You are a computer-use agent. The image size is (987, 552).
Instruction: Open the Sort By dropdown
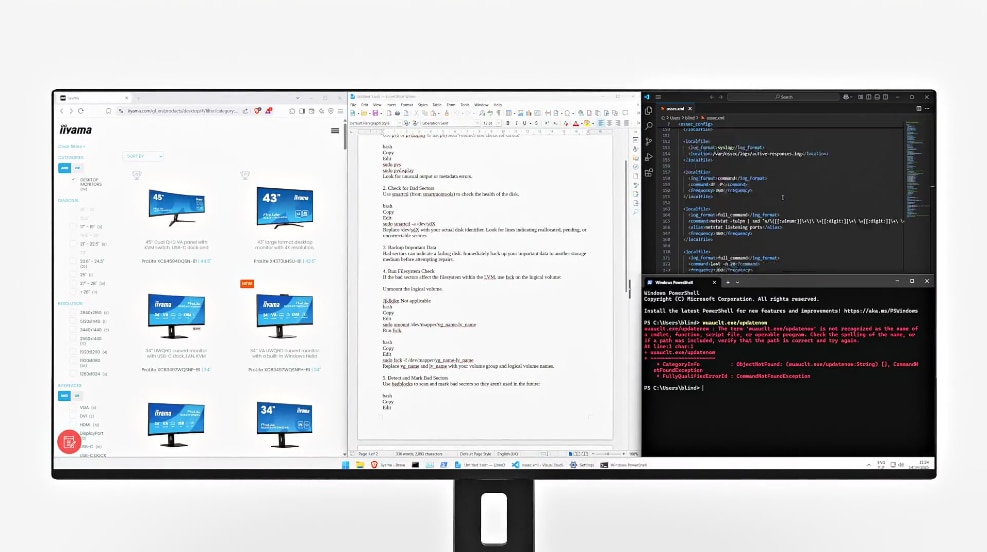[x=144, y=156]
